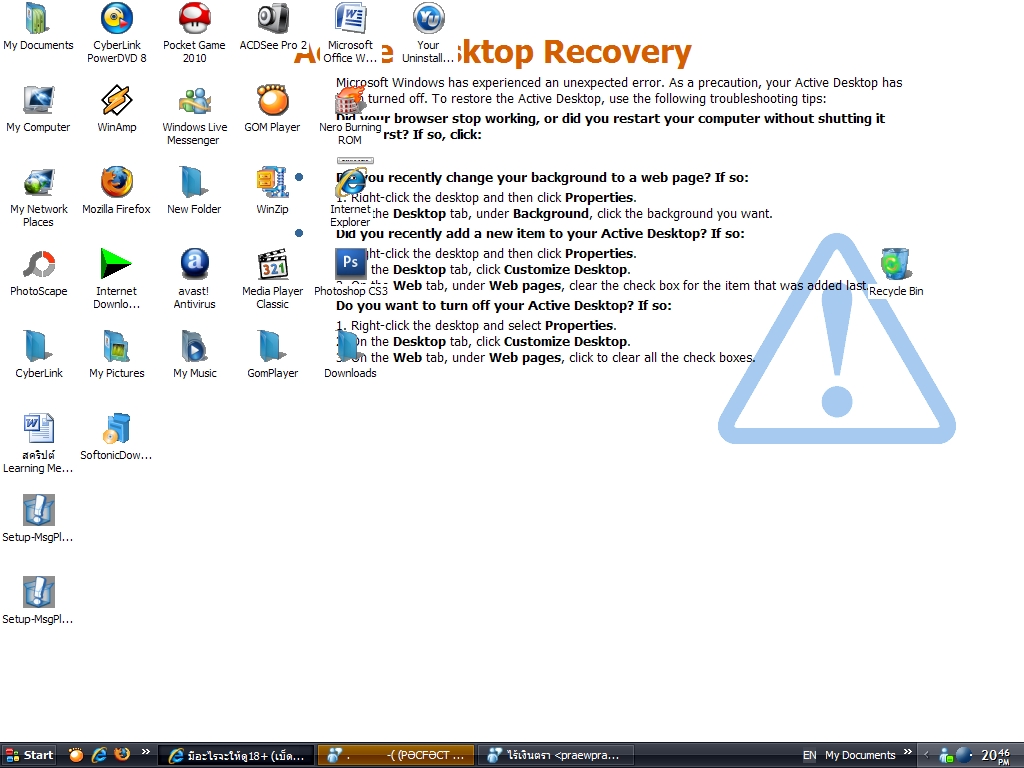Viewport: 1024px width, 768px height.
Task: Select the Downloads folder icon
Action: (x=350, y=355)
